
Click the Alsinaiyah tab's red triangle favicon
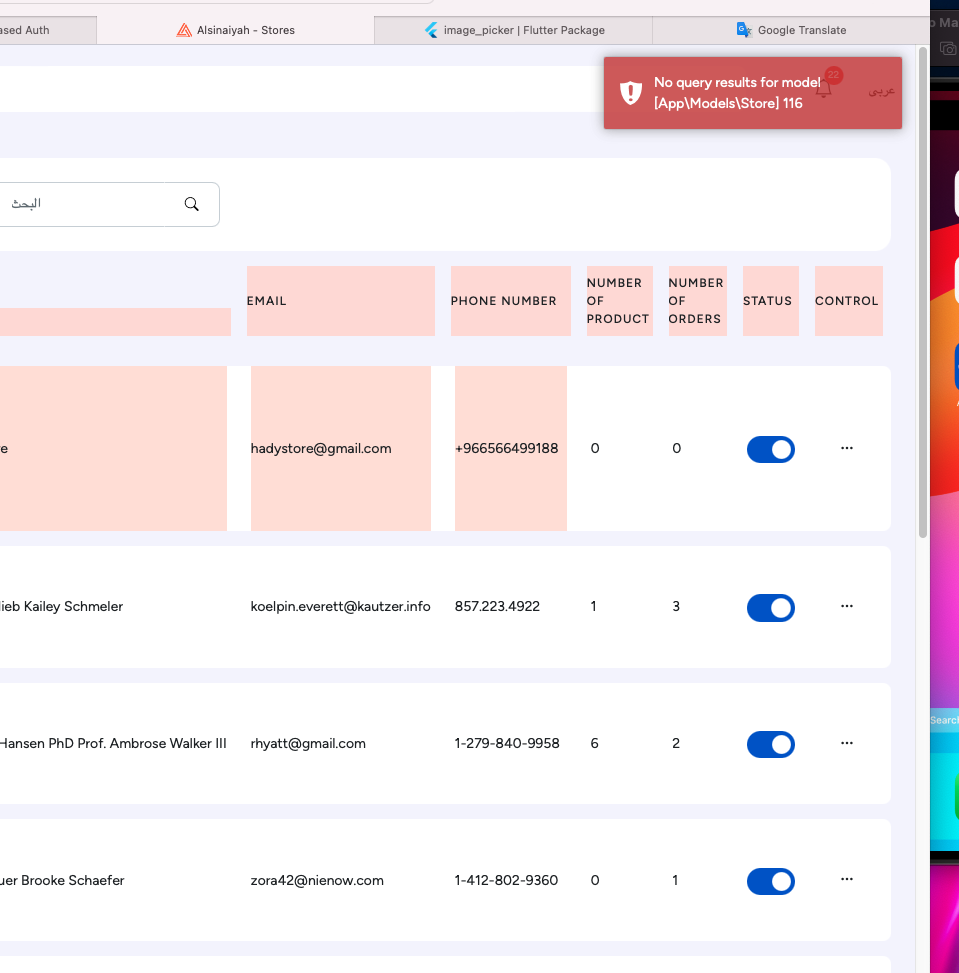[x=184, y=30]
